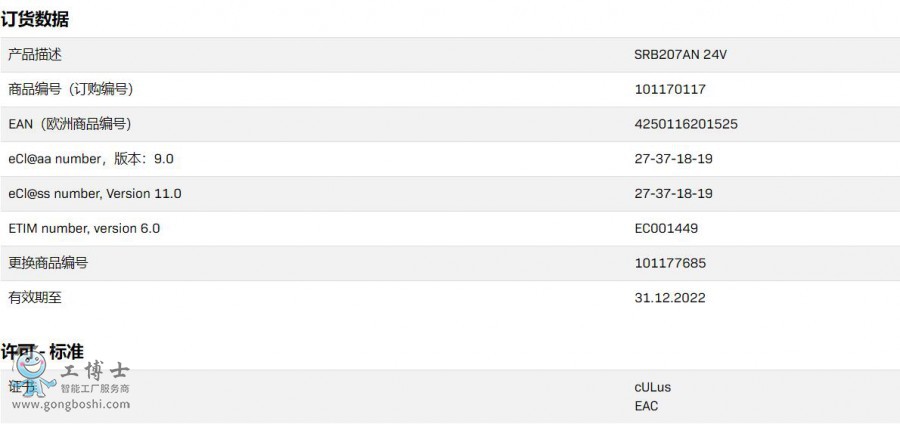Viewport: 900px width, 424px height.
Task: Click EAN value 4250116201525
Action: pos(686,124)
